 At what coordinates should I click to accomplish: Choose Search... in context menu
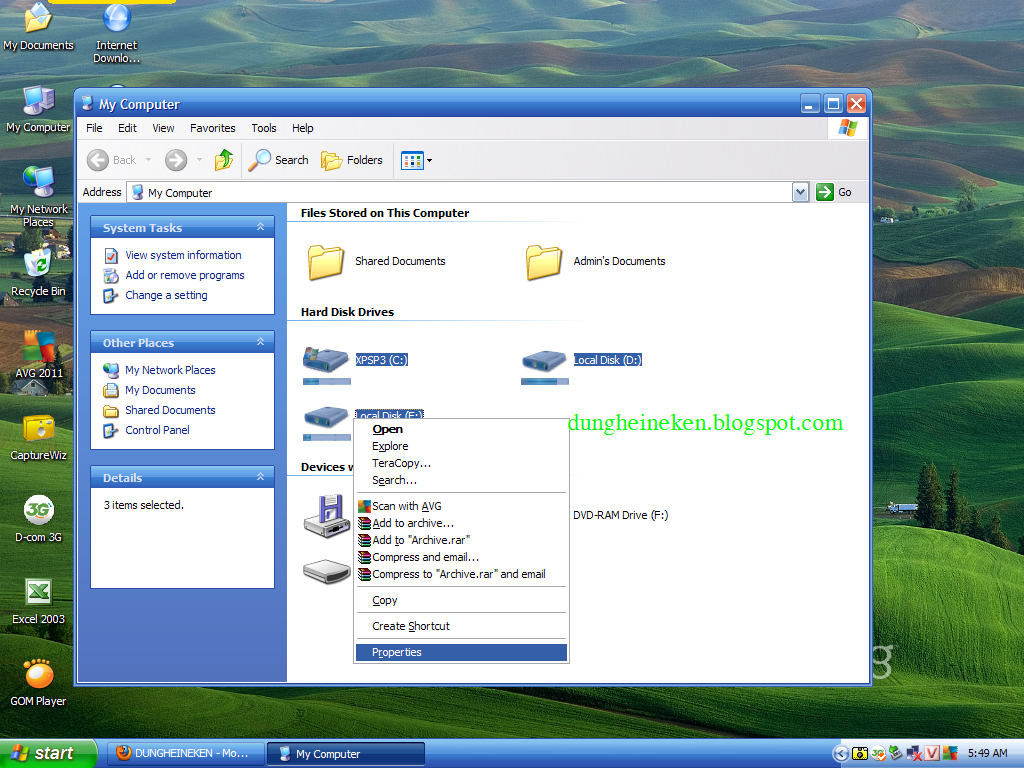click(460, 480)
